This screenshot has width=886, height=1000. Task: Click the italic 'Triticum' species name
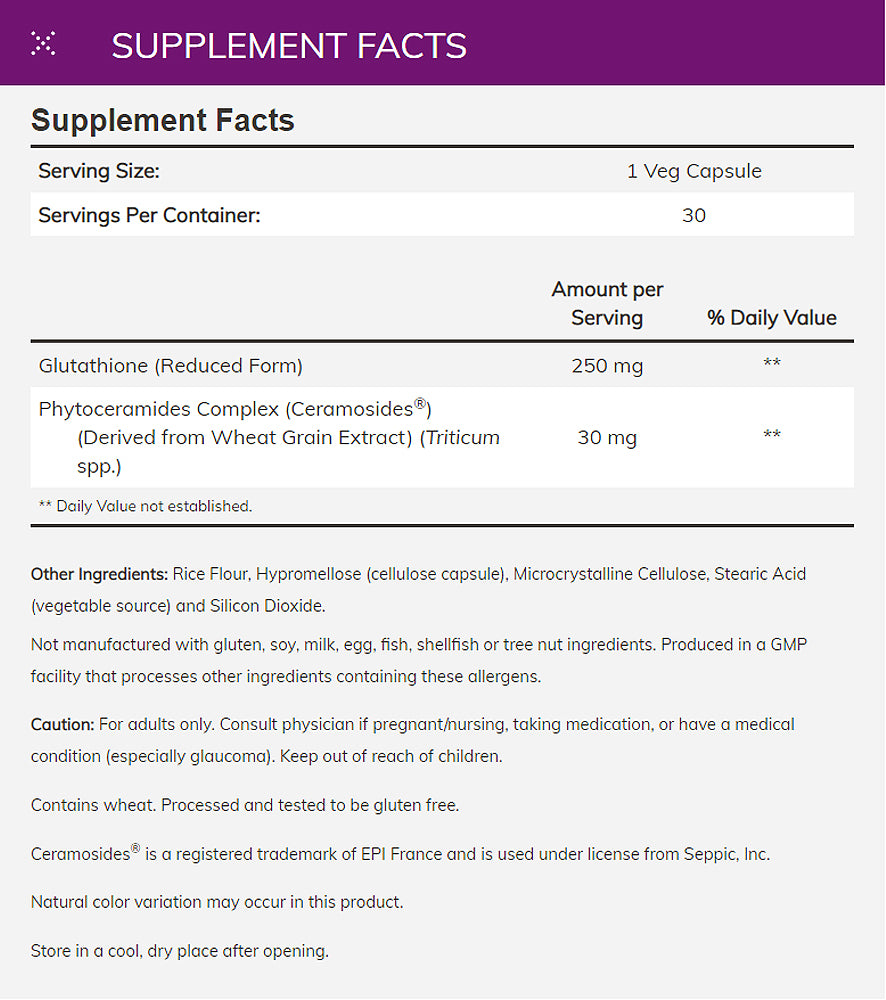(461, 437)
